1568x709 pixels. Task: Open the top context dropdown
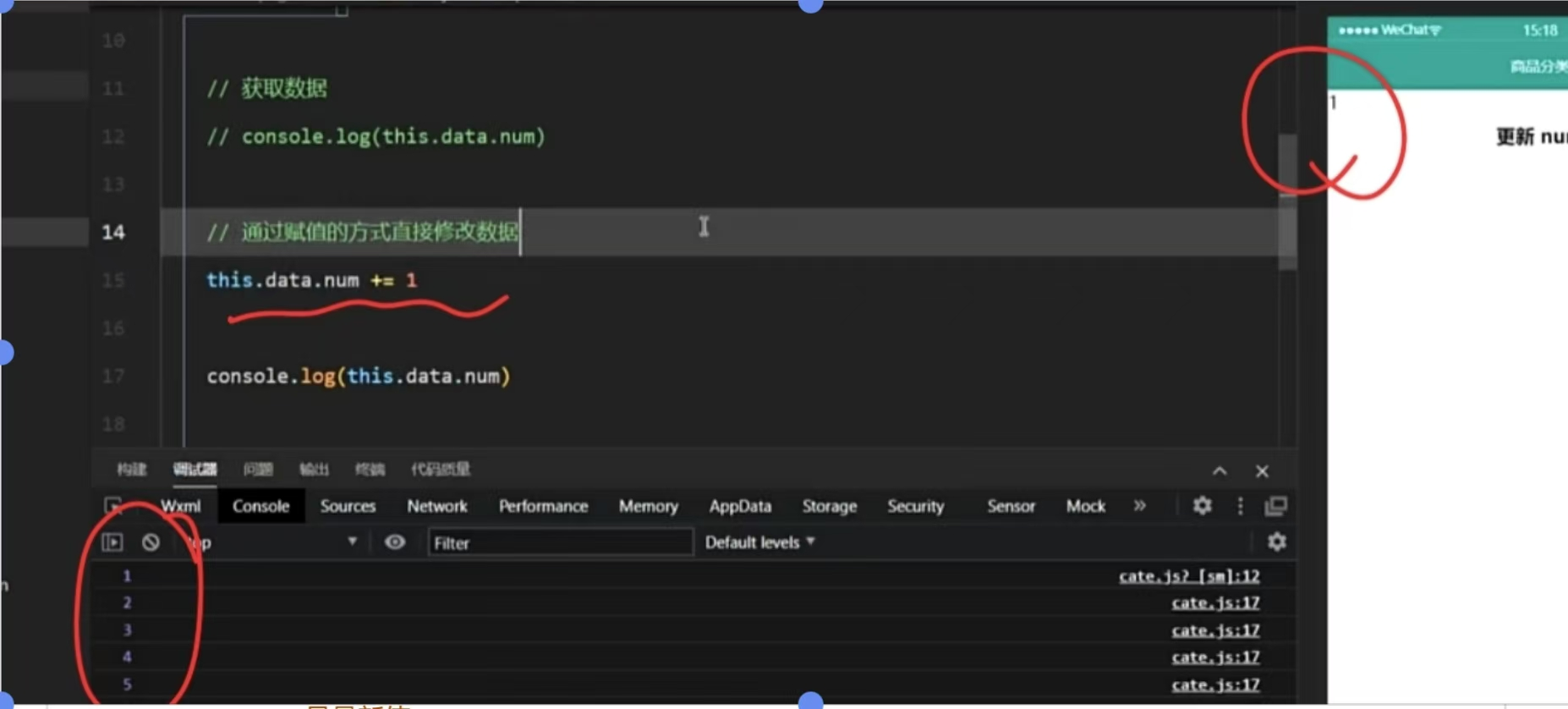[x=271, y=542]
